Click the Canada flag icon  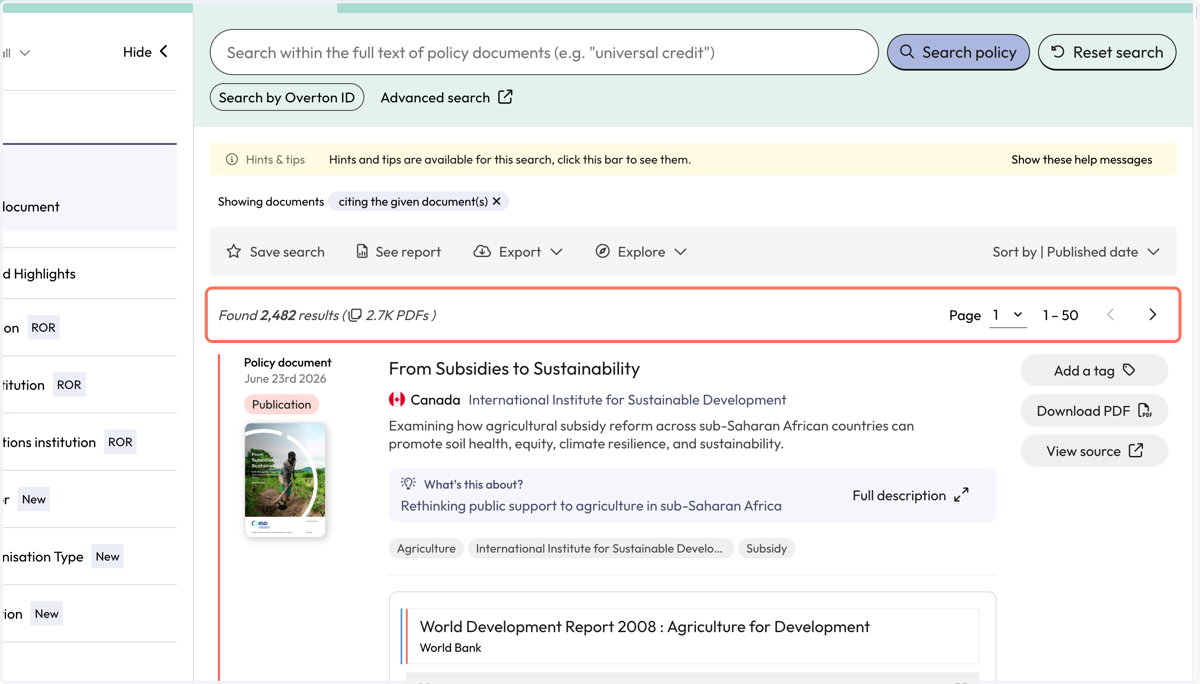click(397, 399)
